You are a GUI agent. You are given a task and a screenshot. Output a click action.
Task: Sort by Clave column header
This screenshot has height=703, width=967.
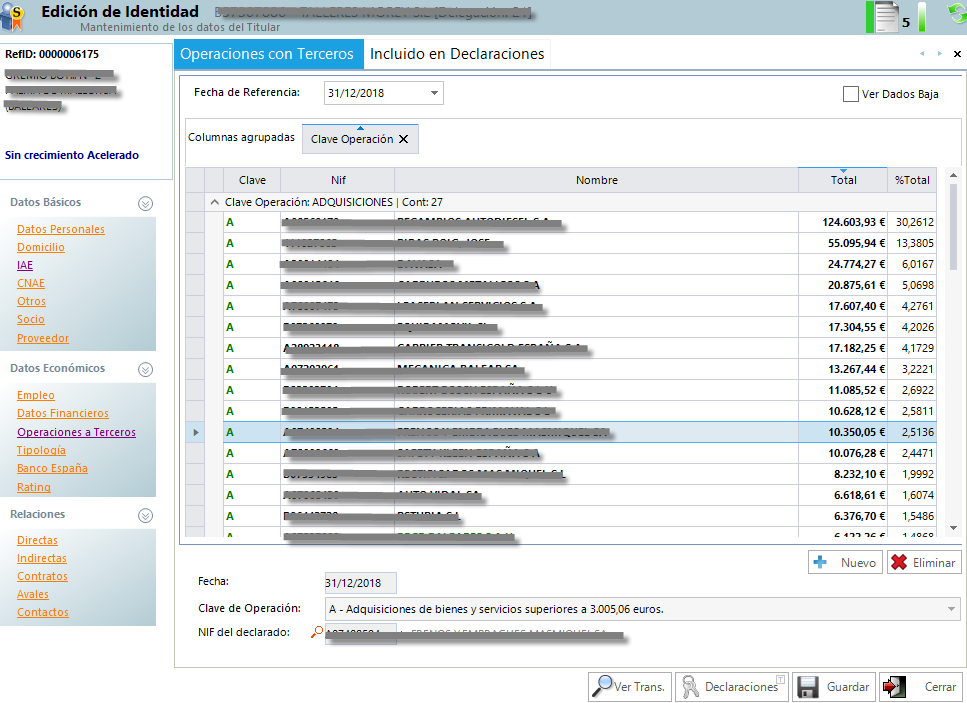pos(252,180)
